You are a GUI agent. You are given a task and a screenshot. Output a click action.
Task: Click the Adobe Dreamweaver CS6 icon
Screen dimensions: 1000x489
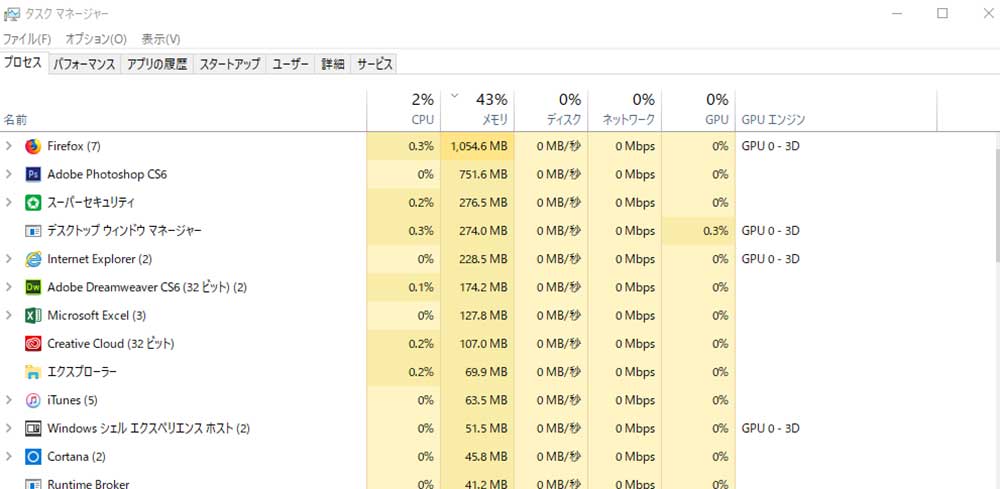[x=33, y=287]
